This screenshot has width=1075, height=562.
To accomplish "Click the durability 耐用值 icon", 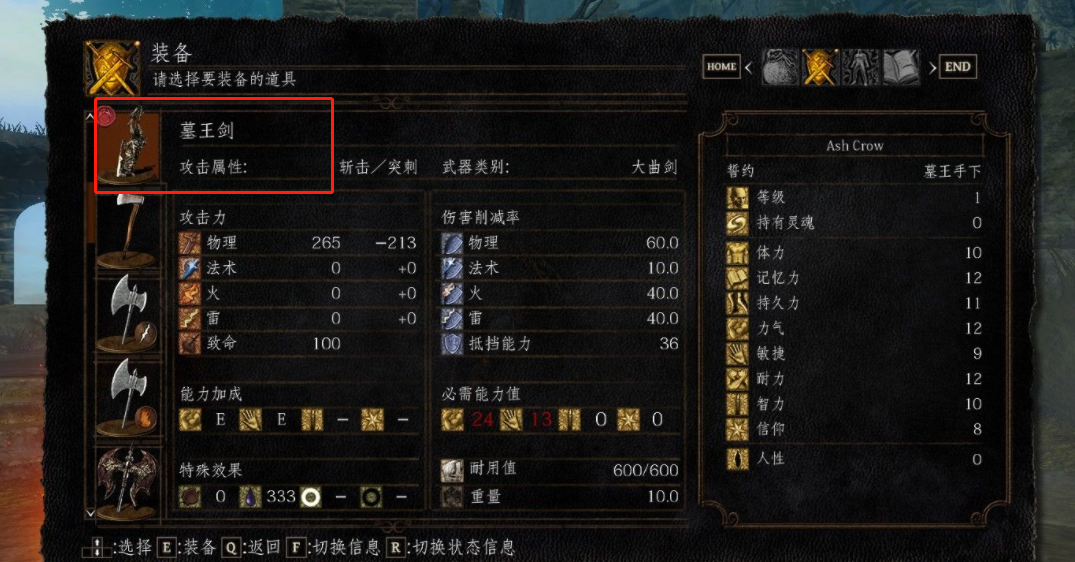I will (451, 470).
